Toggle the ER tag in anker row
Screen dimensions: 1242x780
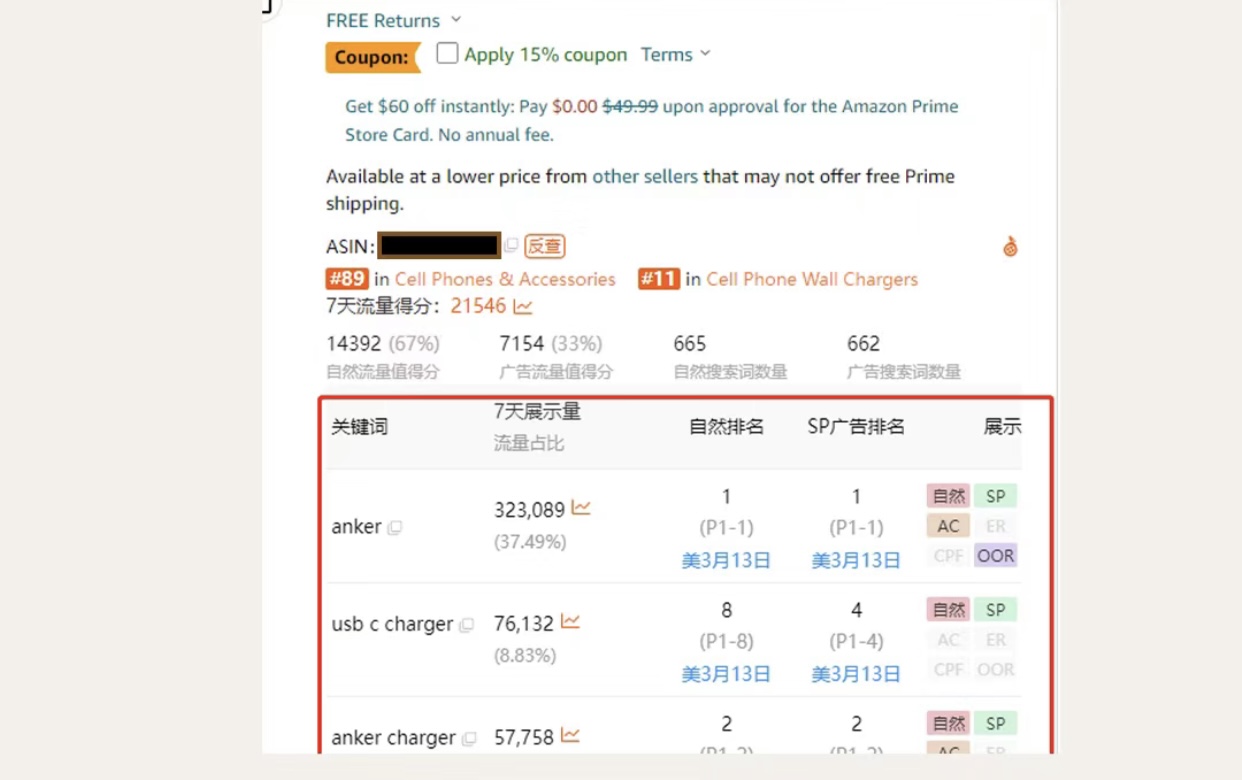996,526
